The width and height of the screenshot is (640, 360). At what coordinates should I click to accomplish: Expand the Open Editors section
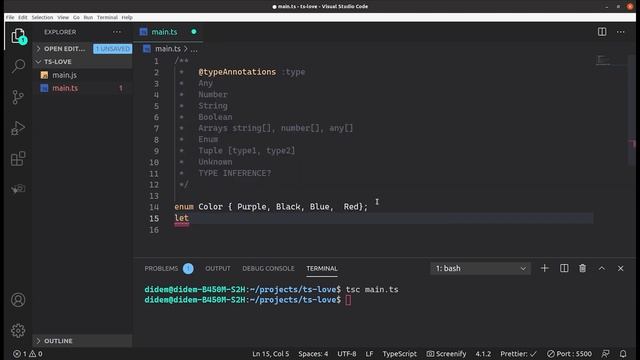point(64,49)
